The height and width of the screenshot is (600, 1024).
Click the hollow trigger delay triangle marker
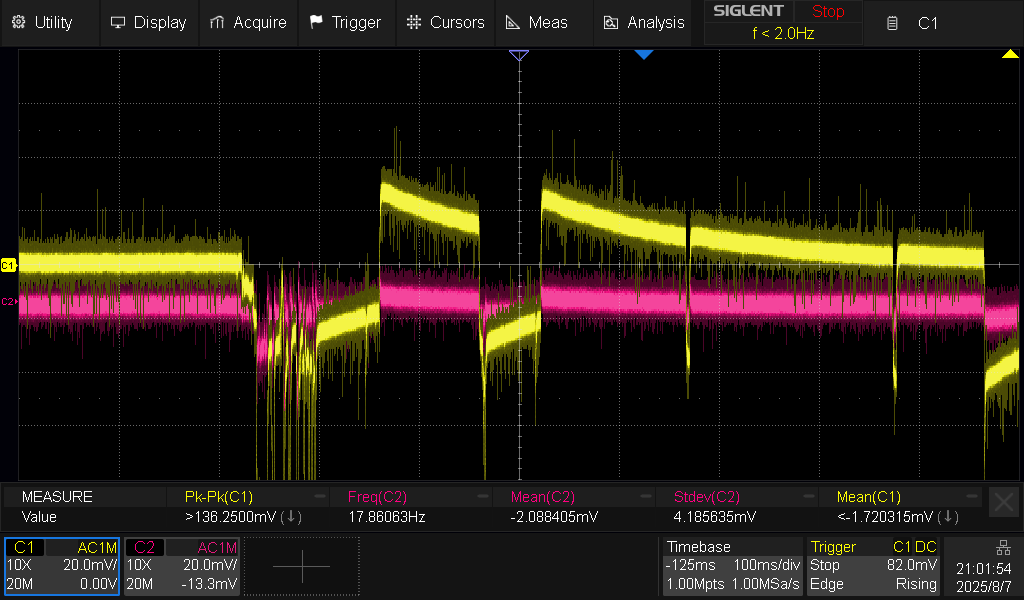click(518, 56)
